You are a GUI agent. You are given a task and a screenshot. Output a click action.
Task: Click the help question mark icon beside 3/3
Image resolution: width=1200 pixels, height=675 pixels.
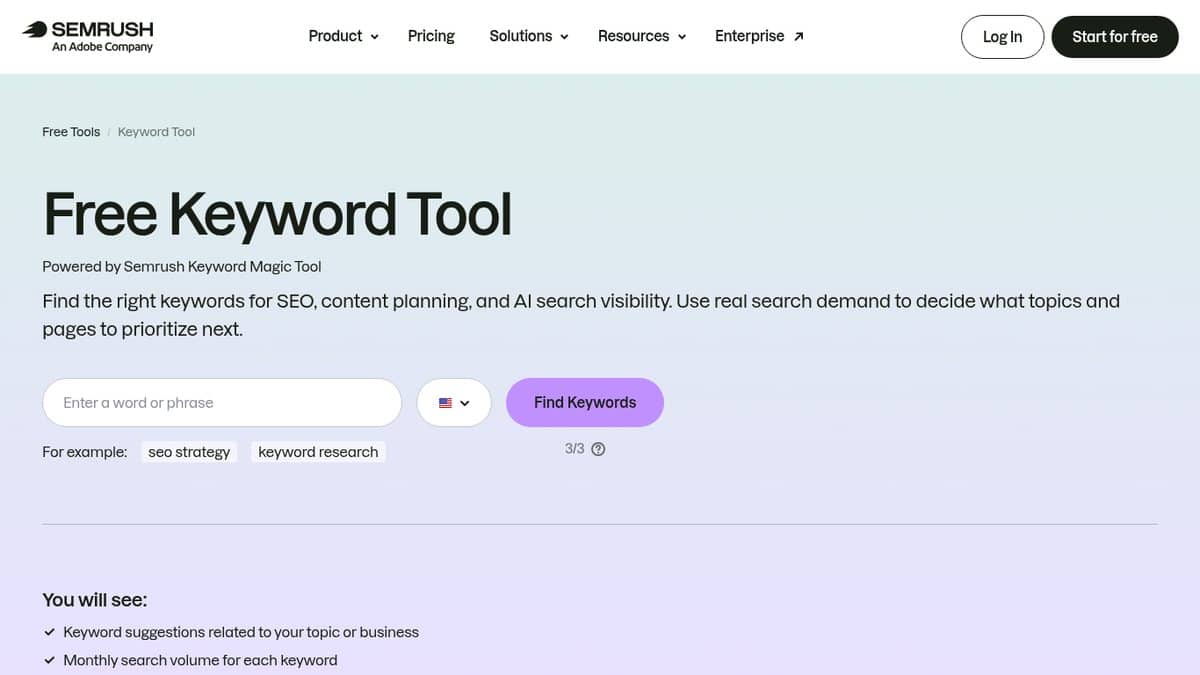pyautogui.click(x=598, y=449)
